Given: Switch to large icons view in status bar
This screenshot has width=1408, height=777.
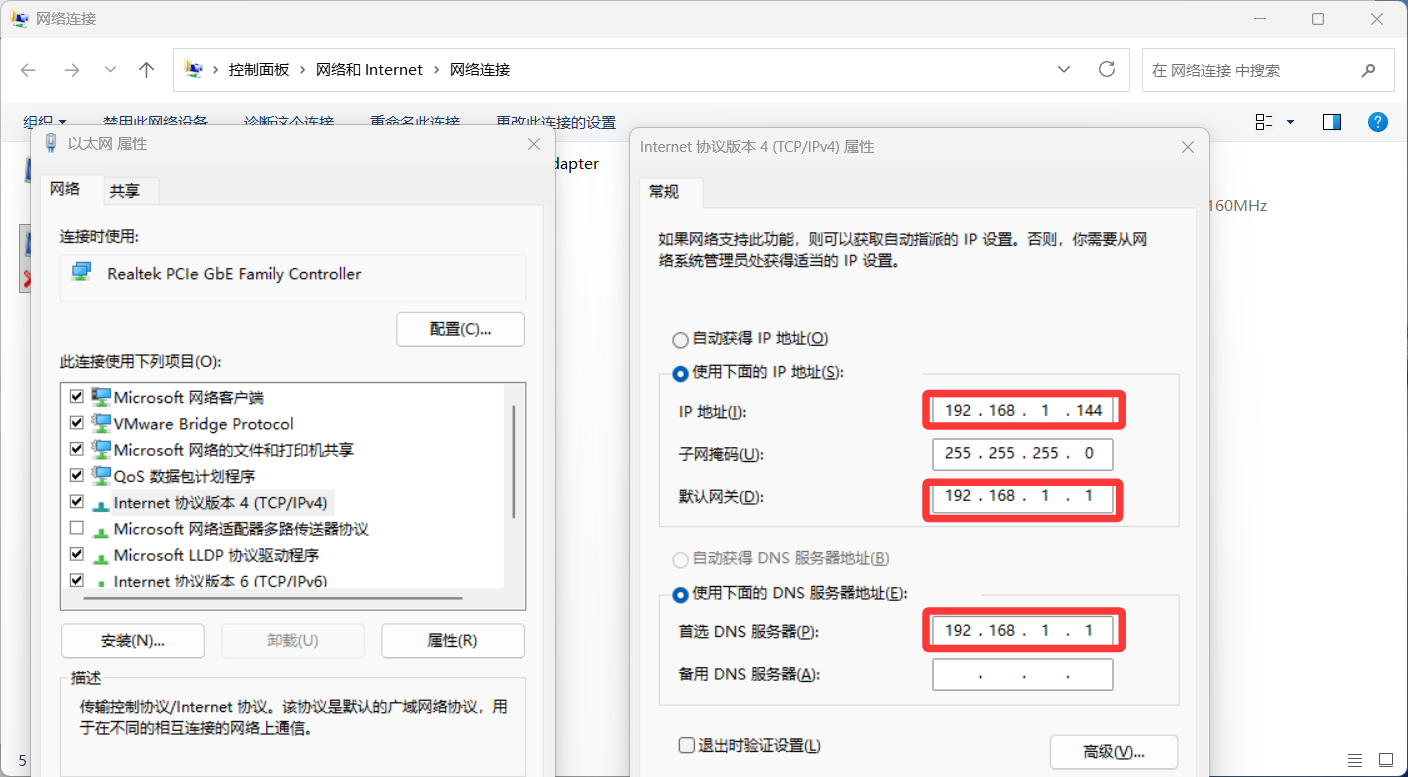Looking at the screenshot, I should (x=1385, y=760).
